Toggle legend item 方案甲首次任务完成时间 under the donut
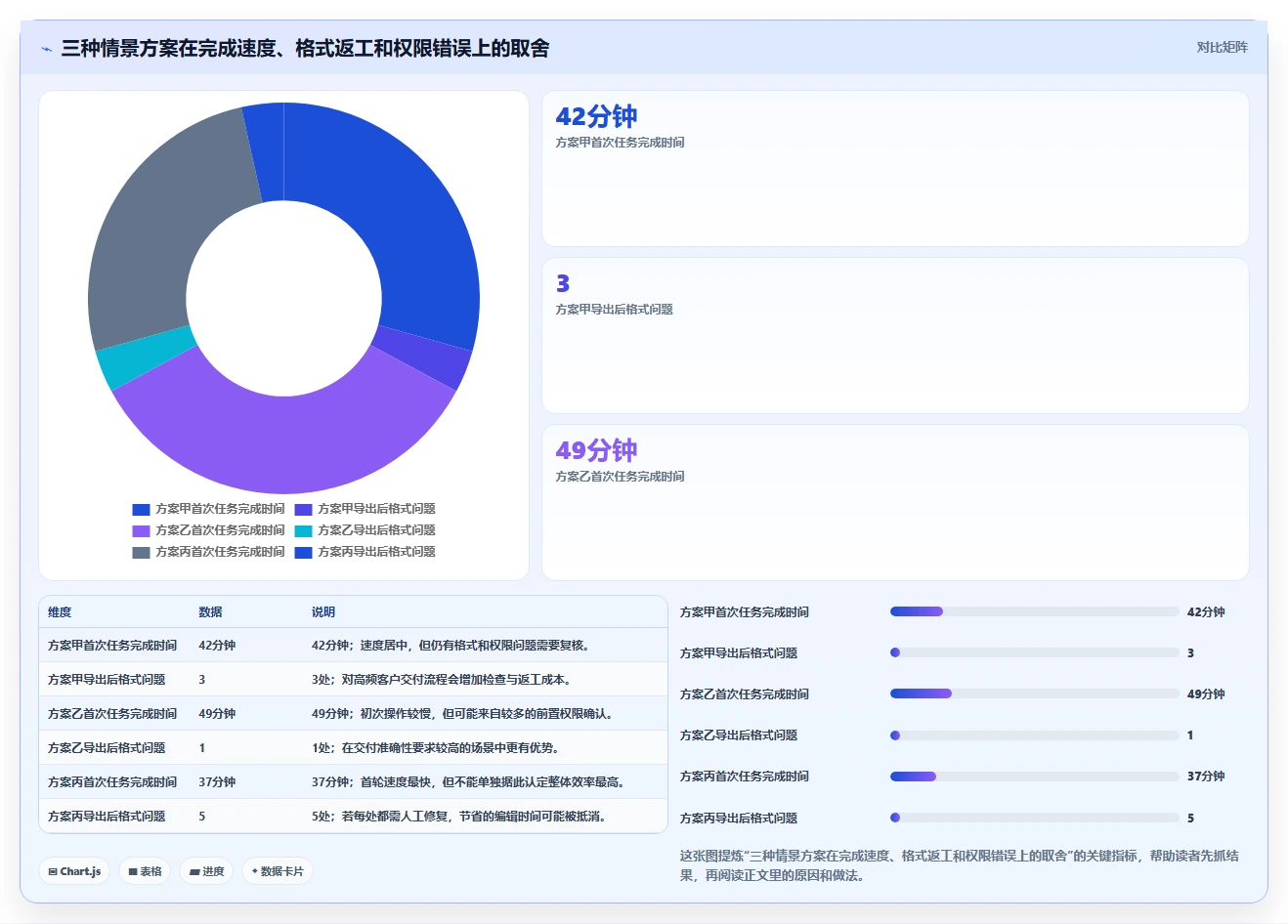This screenshot has width=1288, height=924. (x=208, y=509)
